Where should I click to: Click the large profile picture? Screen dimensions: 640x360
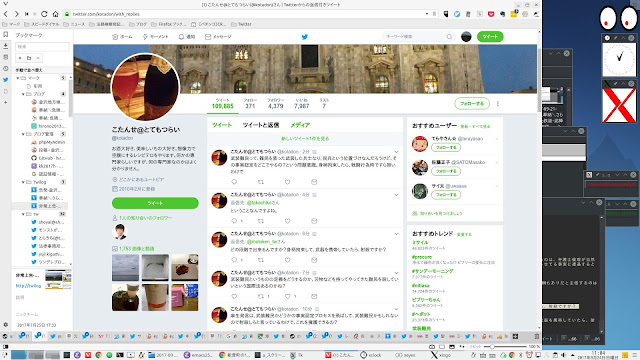point(145,87)
